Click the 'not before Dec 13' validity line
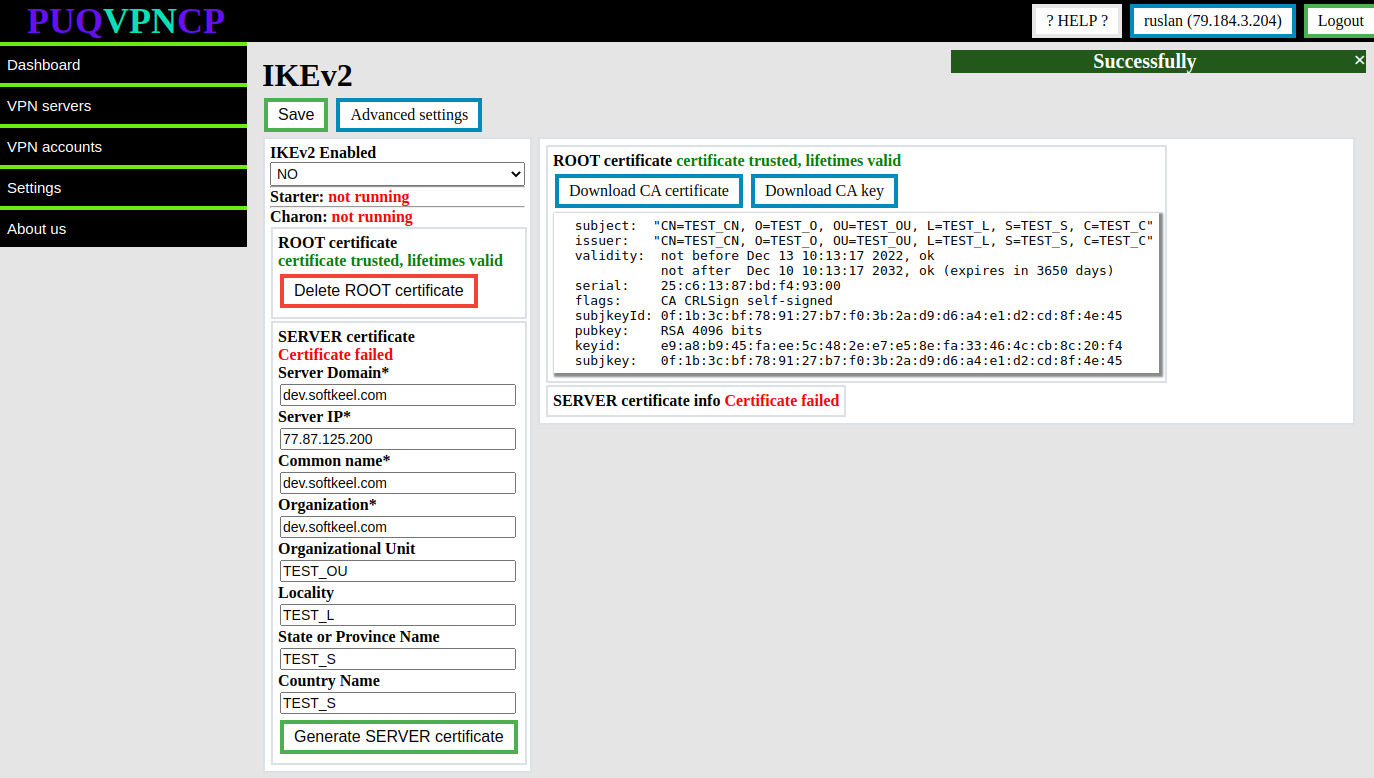Viewport: 1374px width, 778px height. pyautogui.click(x=797, y=256)
